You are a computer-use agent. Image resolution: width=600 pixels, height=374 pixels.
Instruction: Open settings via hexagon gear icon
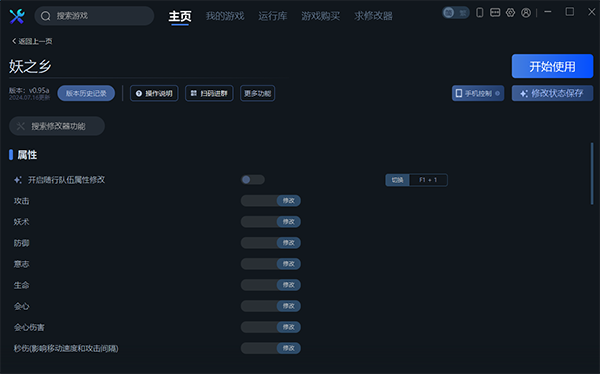point(510,13)
